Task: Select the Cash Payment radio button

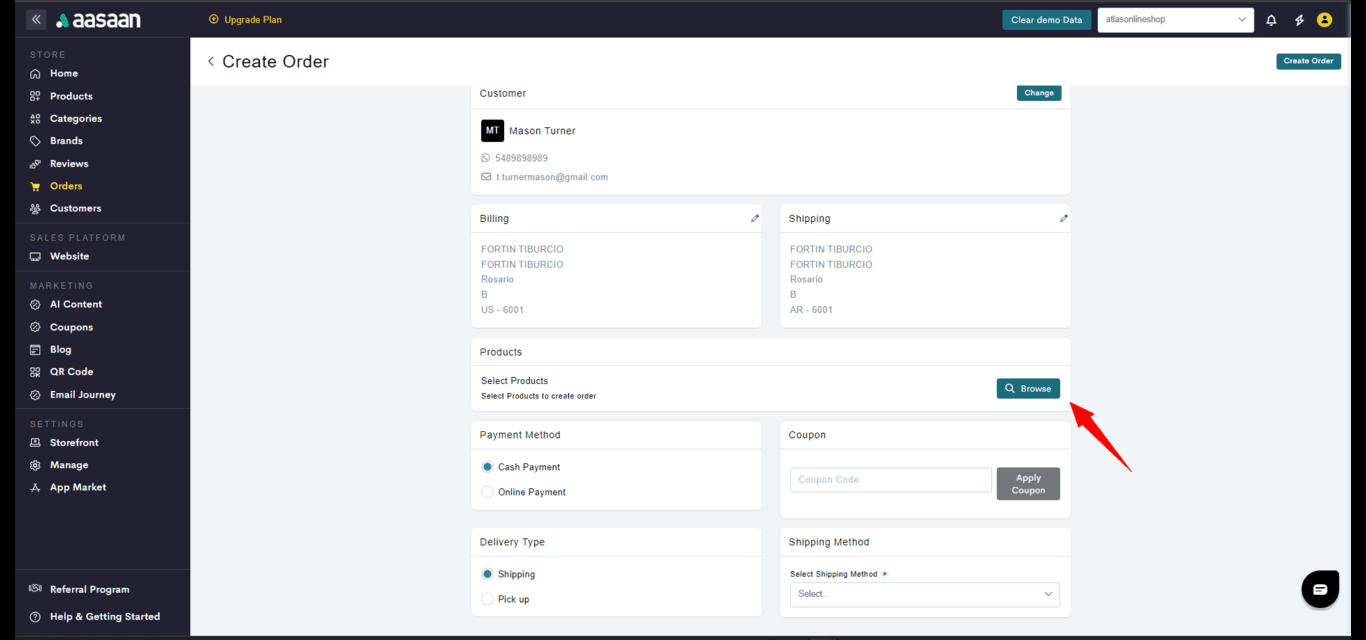Action: pos(488,467)
